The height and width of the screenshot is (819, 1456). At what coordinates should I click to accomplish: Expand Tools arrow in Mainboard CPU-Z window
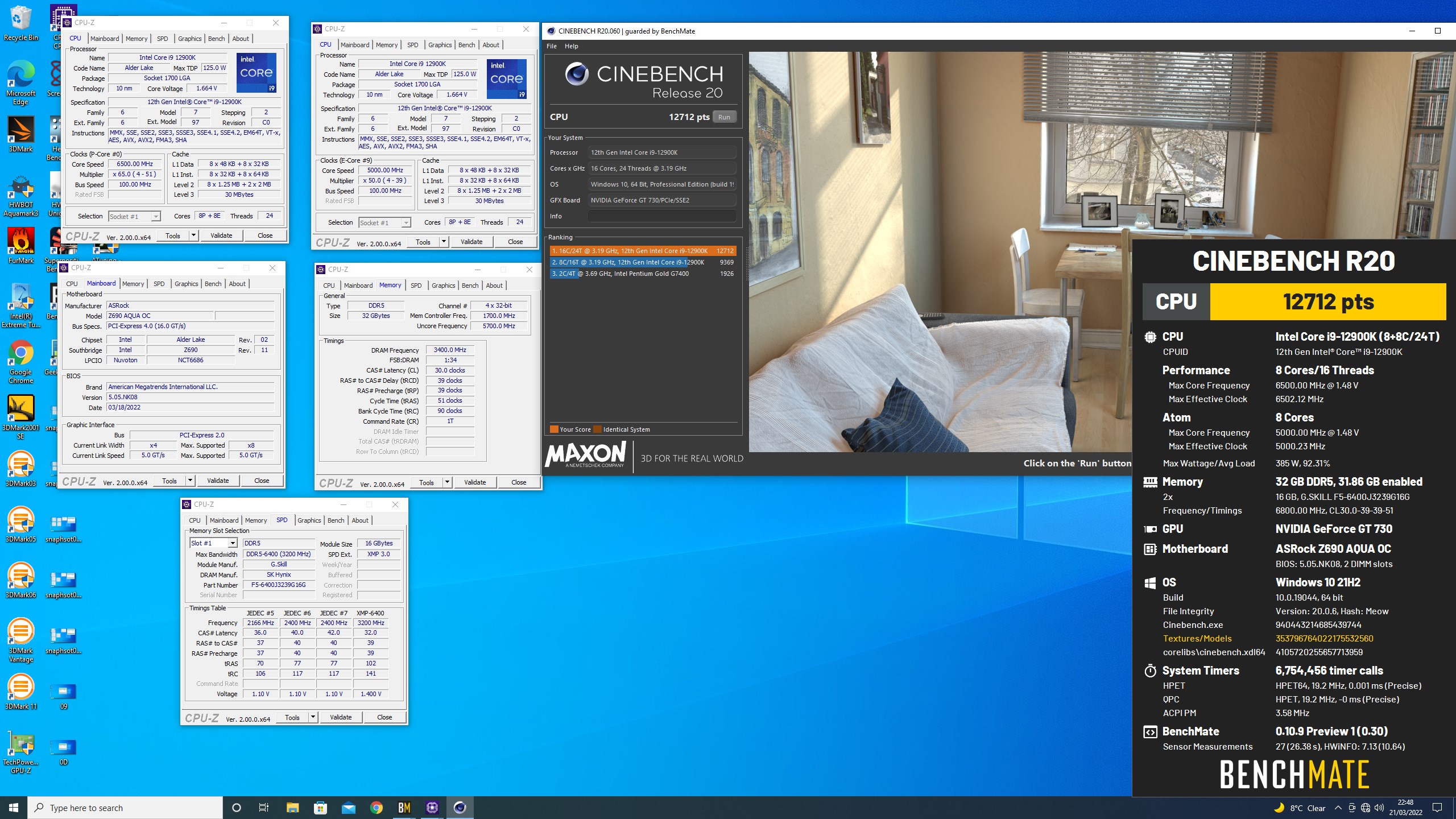click(190, 481)
